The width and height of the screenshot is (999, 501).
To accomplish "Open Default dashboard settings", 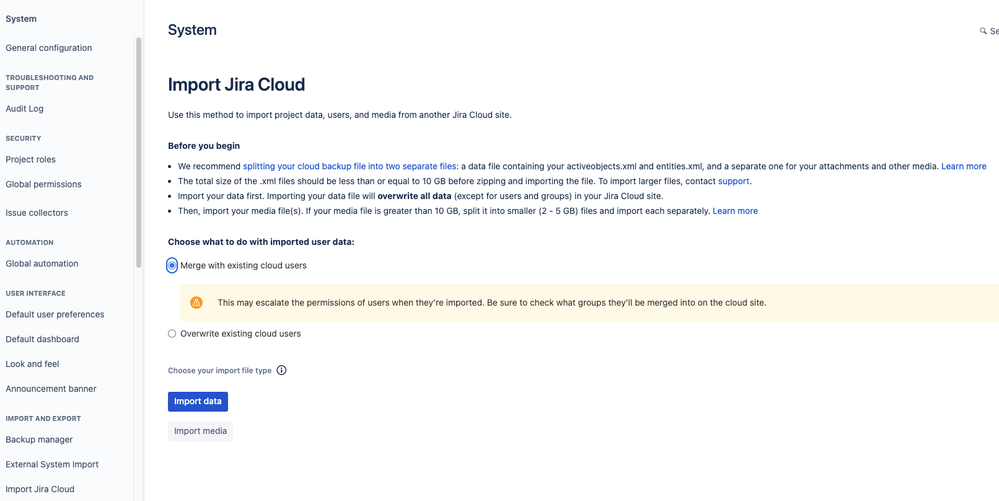I will (43, 340).
